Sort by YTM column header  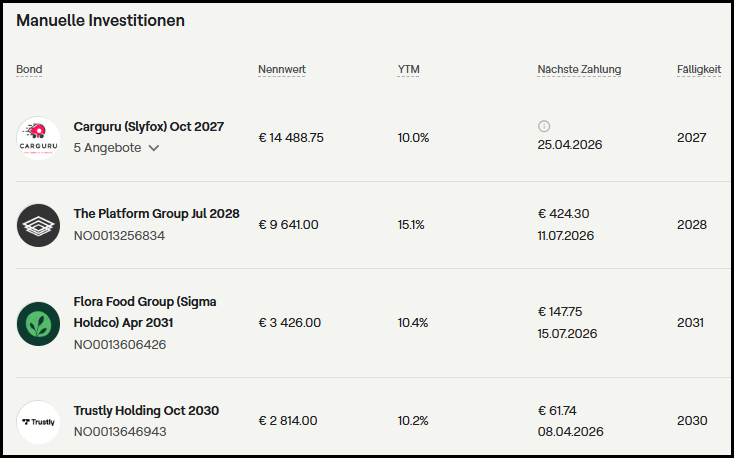pyautogui.click(x=408, y=69)
